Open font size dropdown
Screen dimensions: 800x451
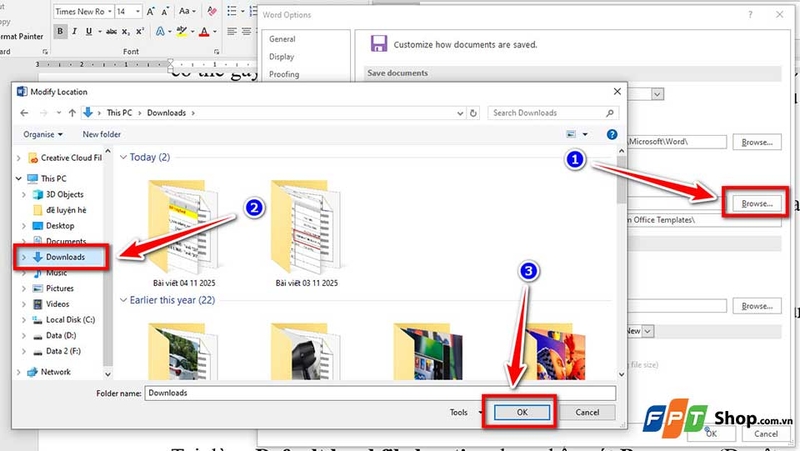click(x=138, y=11)
